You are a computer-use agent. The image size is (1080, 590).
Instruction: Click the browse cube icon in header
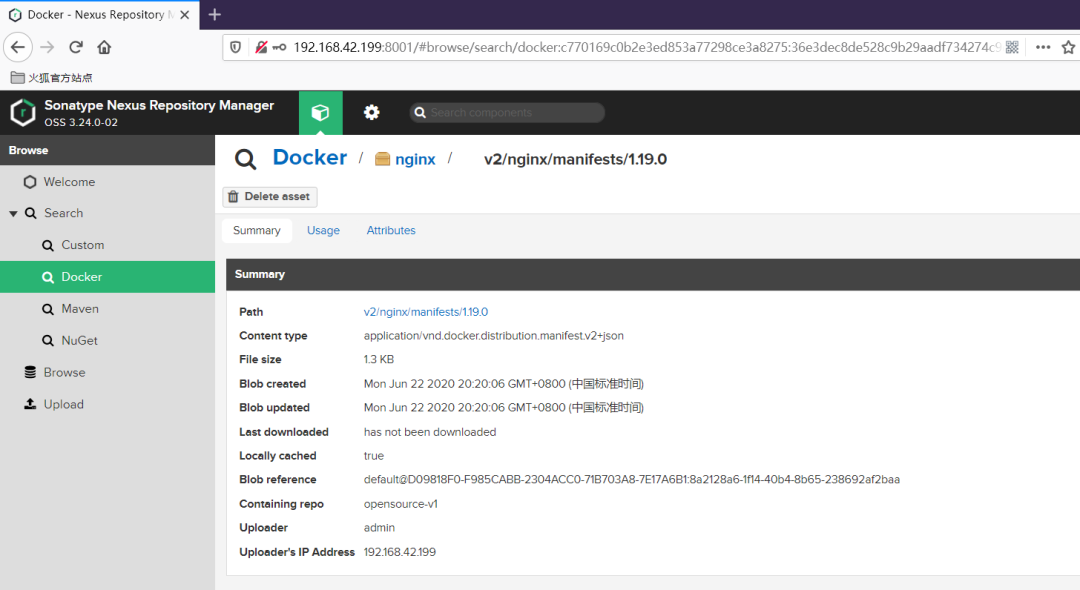click(320, 113)
